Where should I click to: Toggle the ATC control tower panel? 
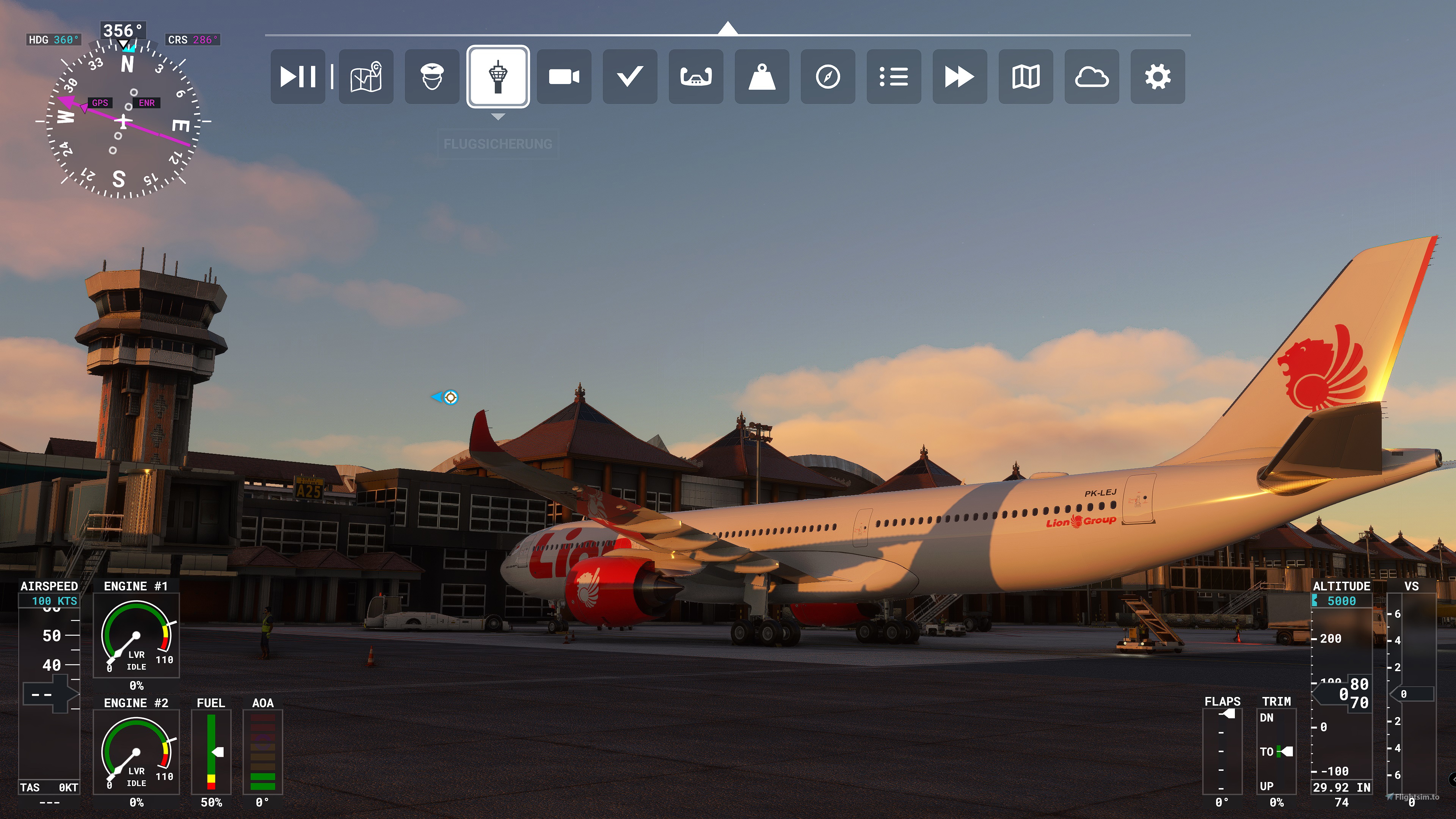[x=498, y=76]
